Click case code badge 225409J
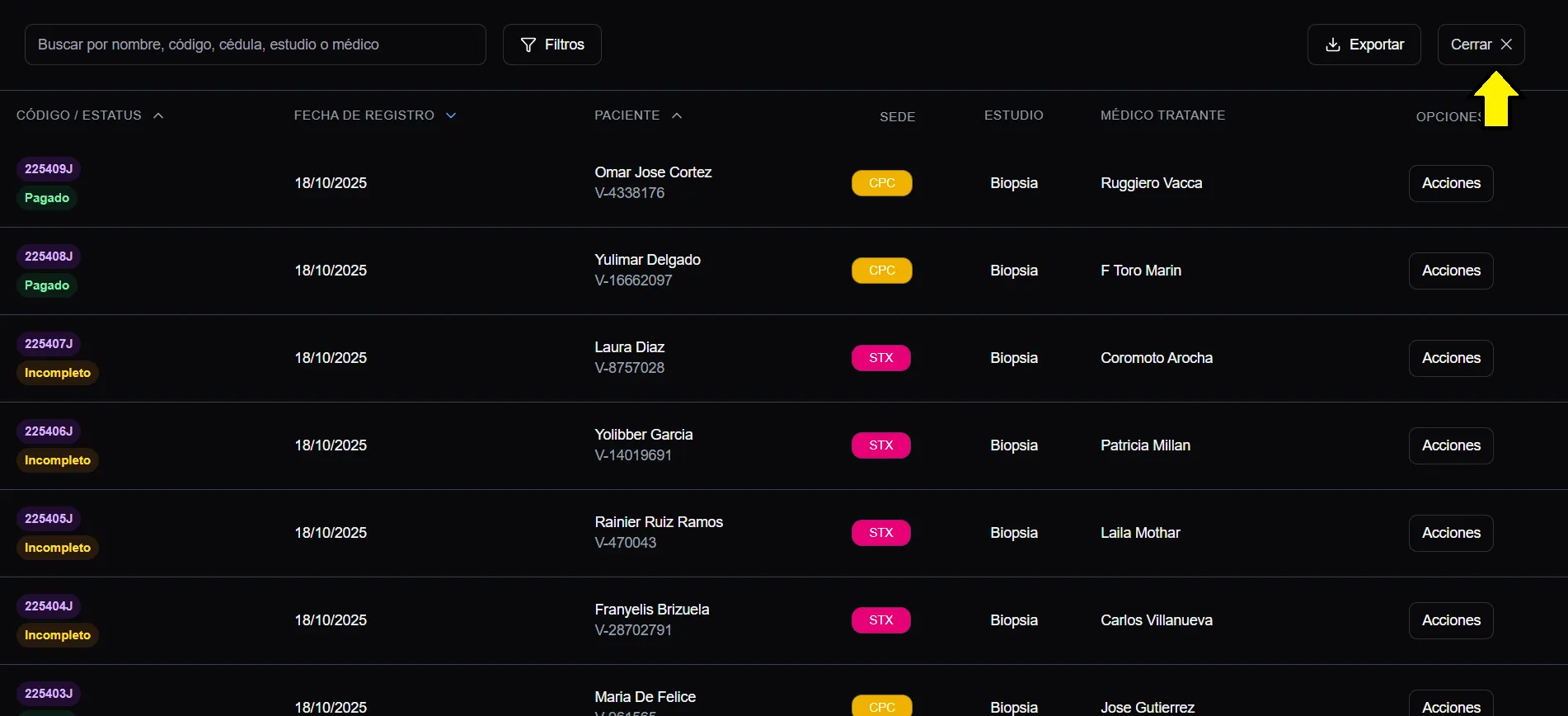The image size is (1568, 716). tap(49, 169)
